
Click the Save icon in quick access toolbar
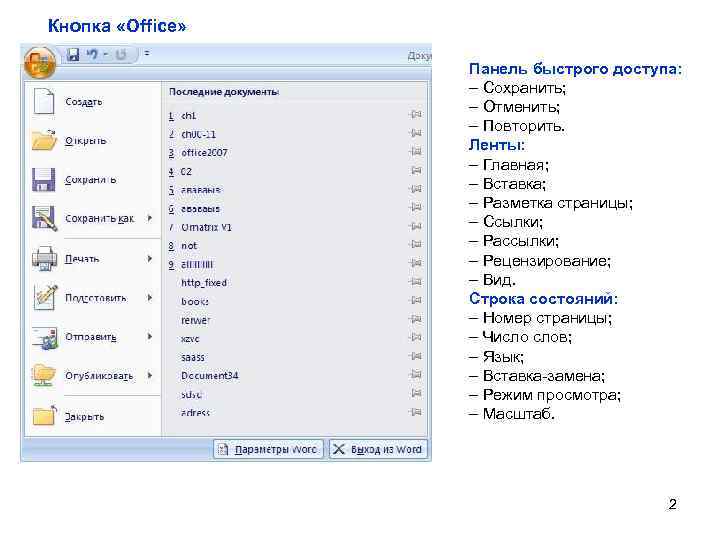(73, 55)
